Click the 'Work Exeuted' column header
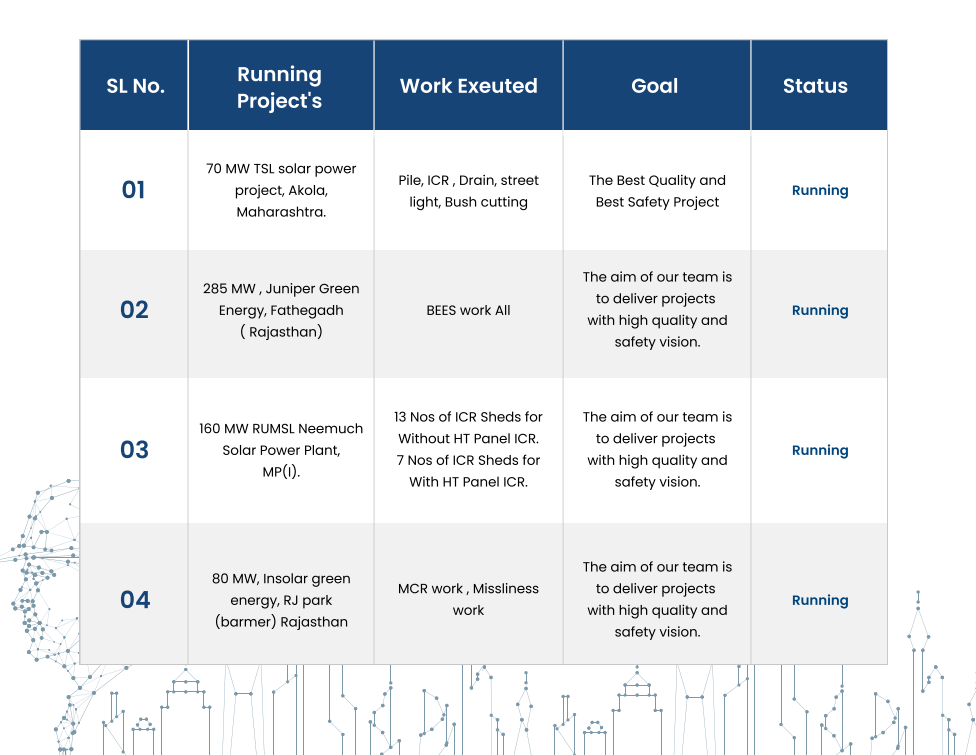The width and height of the screenshot is (976, 755). point(468,86)
